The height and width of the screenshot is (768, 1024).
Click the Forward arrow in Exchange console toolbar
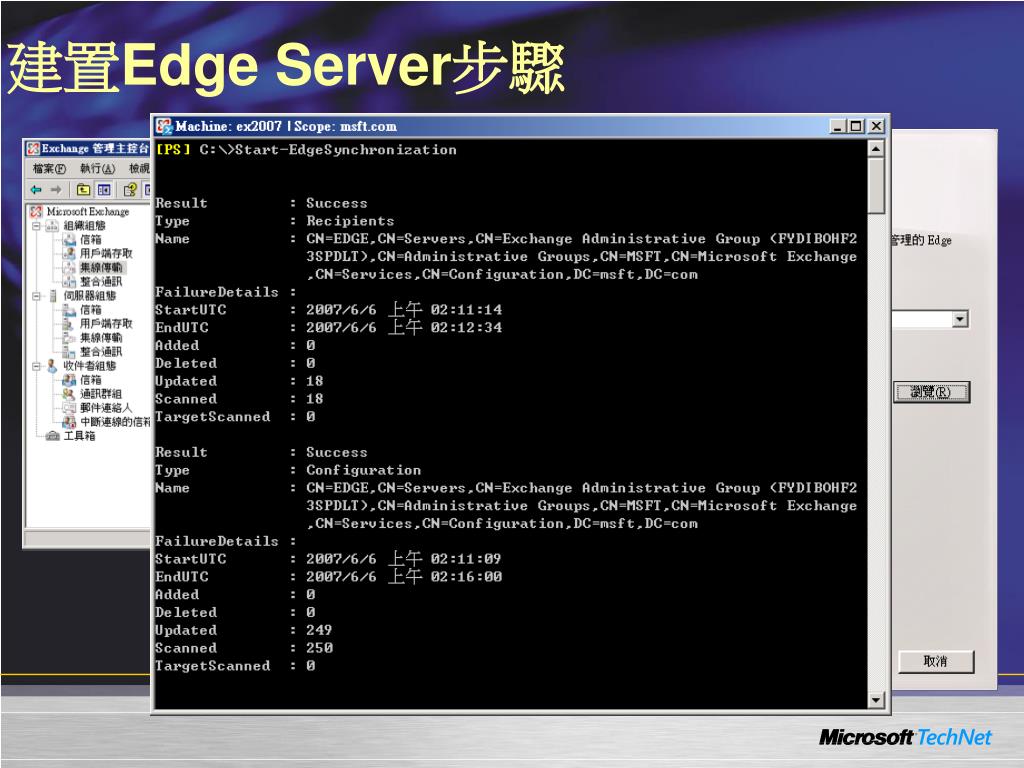[56, 190]
